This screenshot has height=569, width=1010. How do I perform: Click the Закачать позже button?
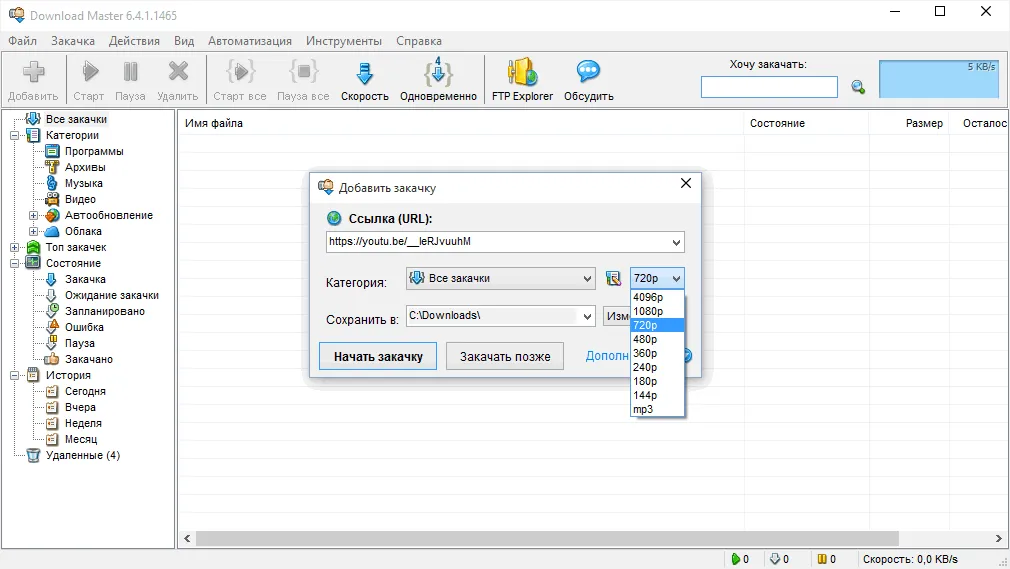point(505,356)
